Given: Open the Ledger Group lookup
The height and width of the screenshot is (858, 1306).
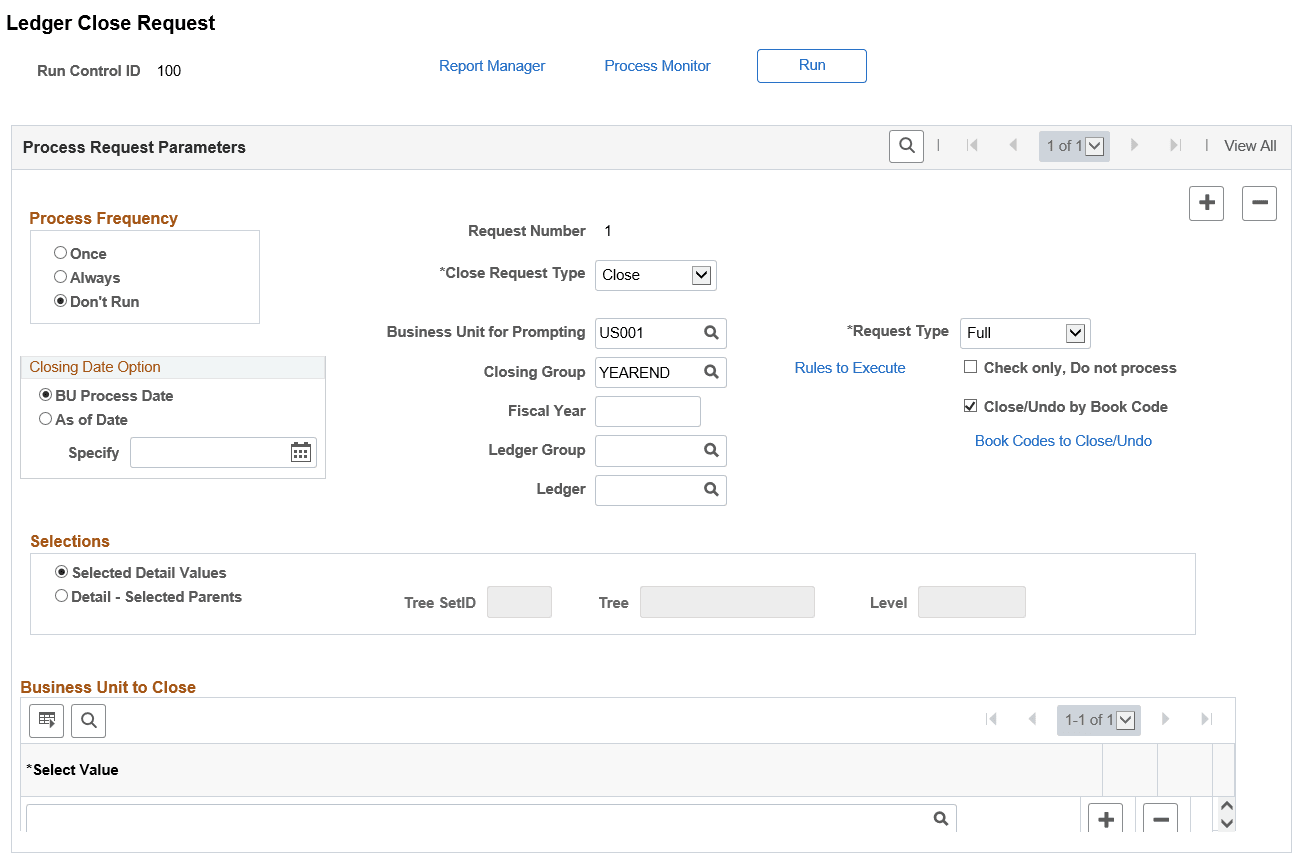Looking at the screenshot, I should 711,450.
